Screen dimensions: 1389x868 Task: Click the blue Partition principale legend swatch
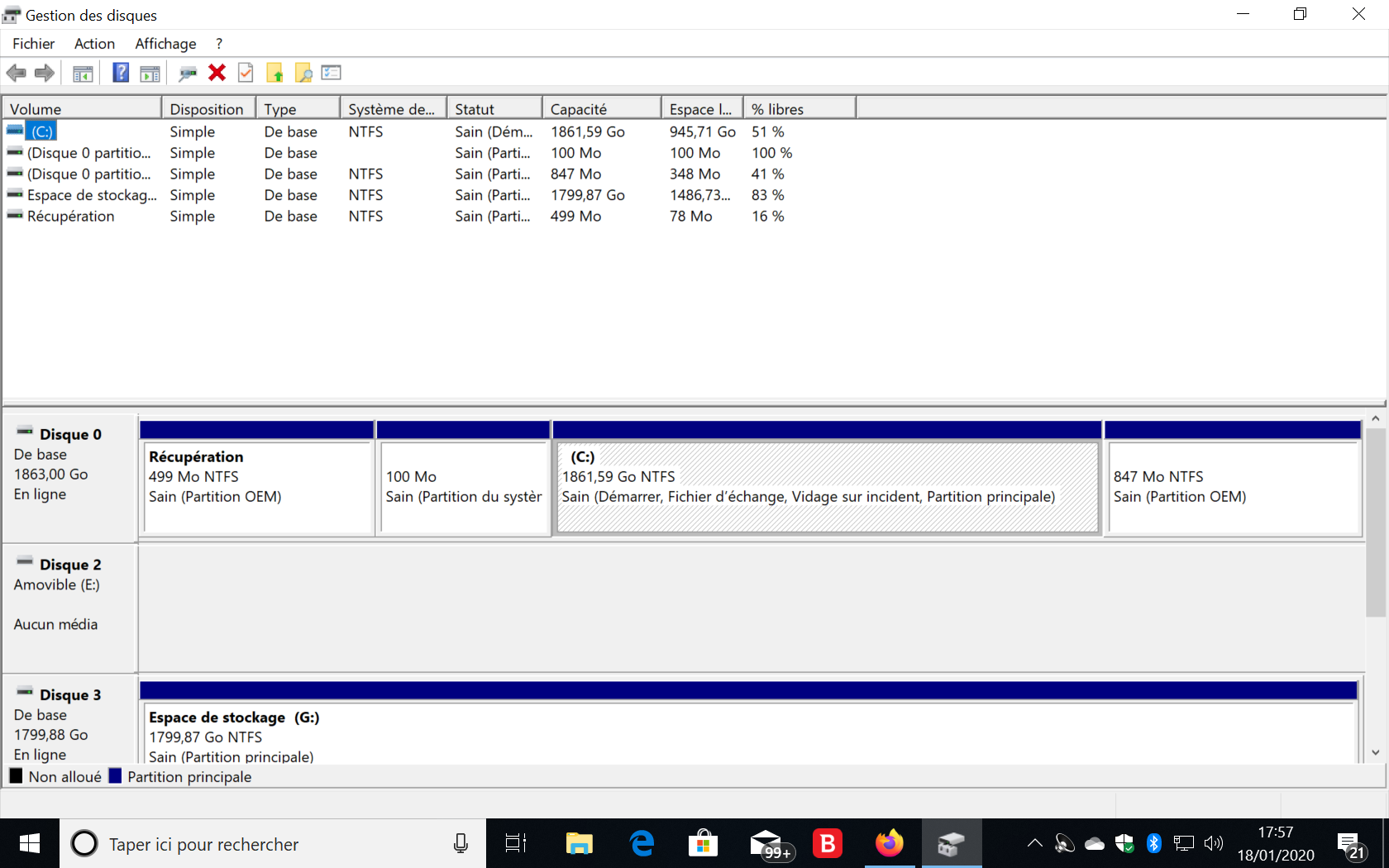115,776
